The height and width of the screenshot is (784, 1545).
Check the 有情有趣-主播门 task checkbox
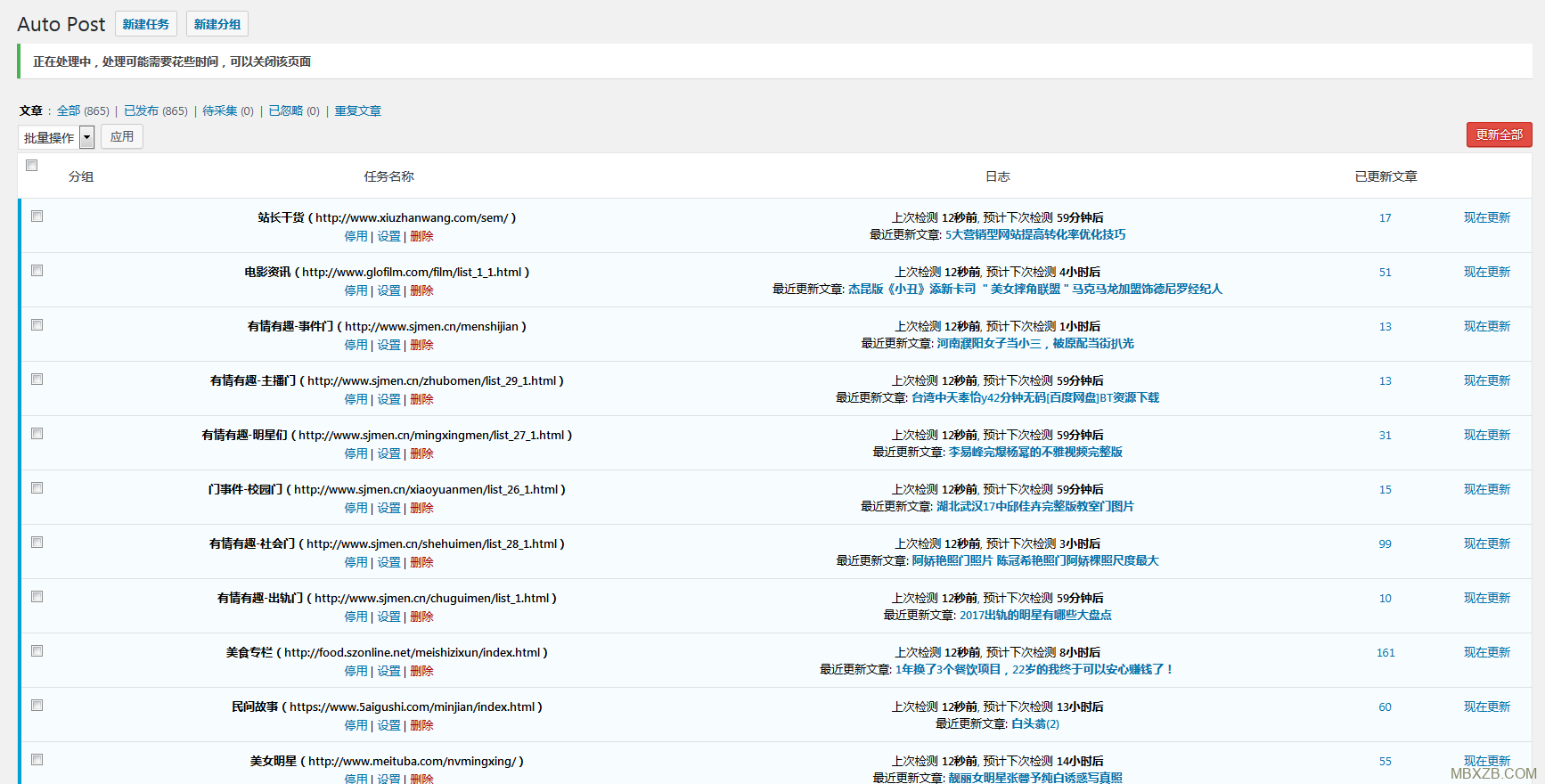pos(37,380)
